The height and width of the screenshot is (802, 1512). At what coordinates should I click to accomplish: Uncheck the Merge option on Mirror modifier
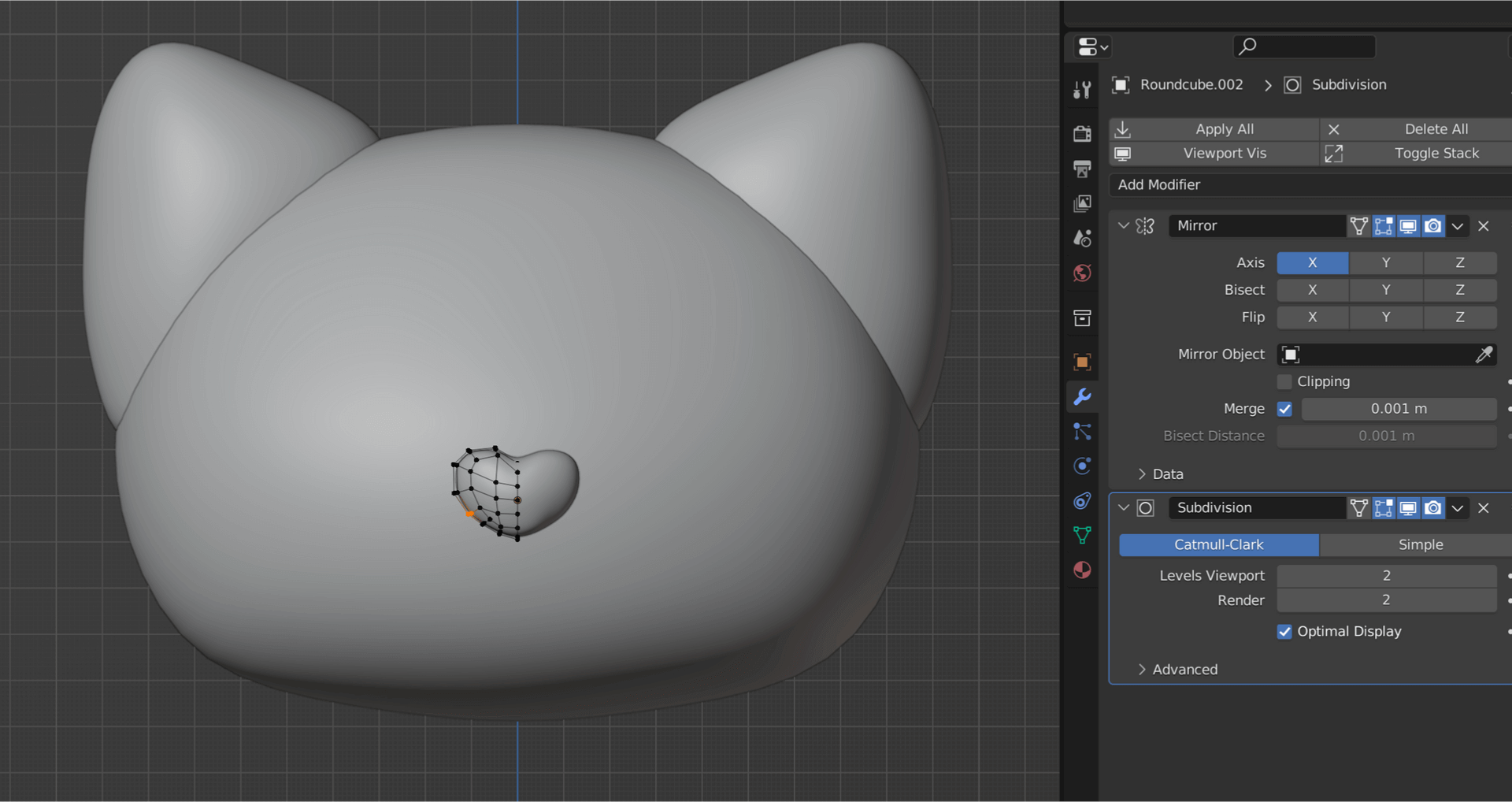[x=1285, y=409]
